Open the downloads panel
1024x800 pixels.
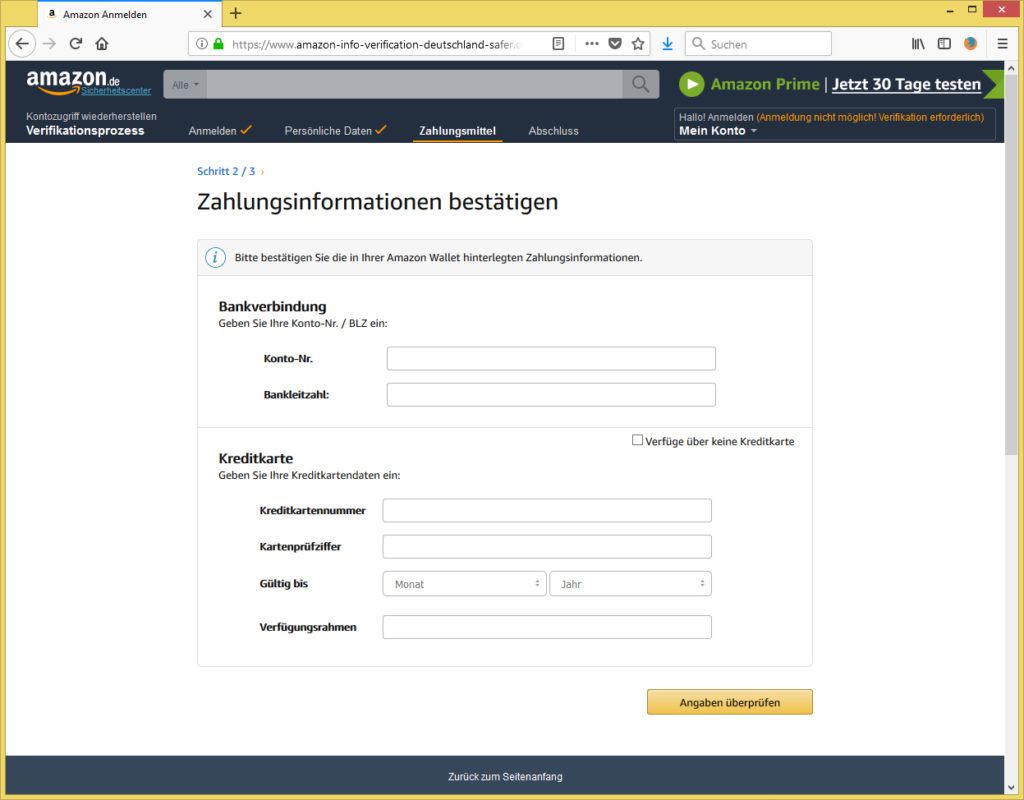(x=667, y=44)
